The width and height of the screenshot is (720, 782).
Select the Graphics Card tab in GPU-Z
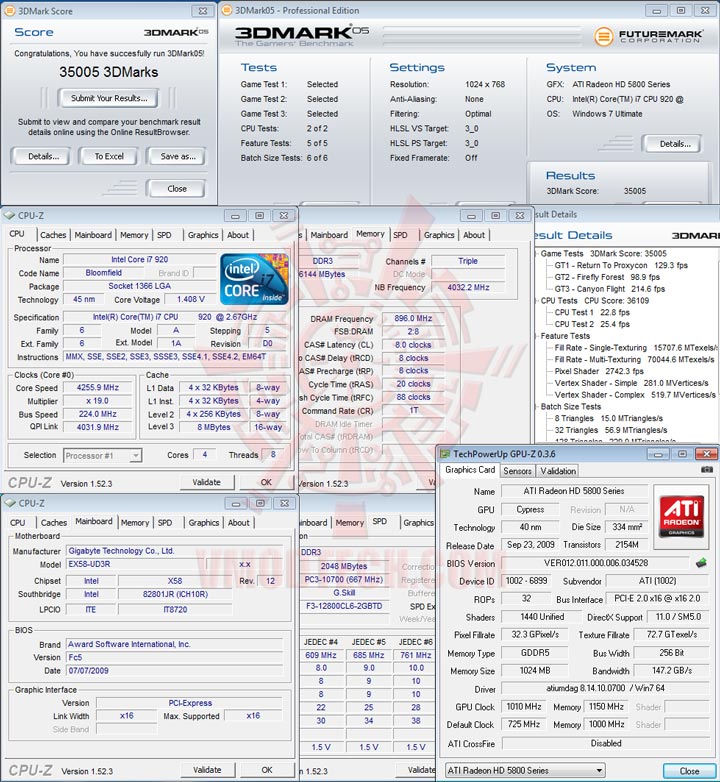(x=470, y=470)
